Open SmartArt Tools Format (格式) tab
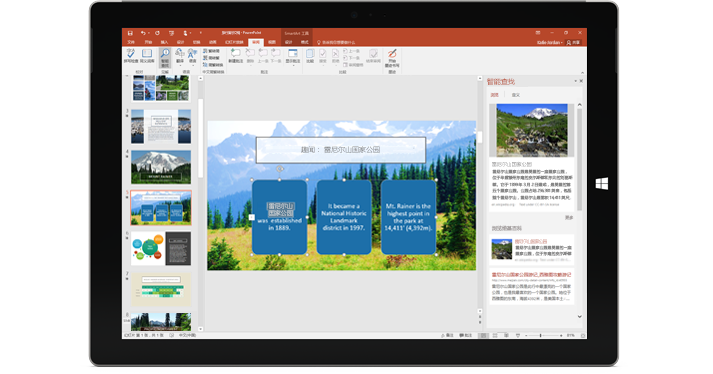This screenshot has width=713, height=374. (x=305, y=42)
